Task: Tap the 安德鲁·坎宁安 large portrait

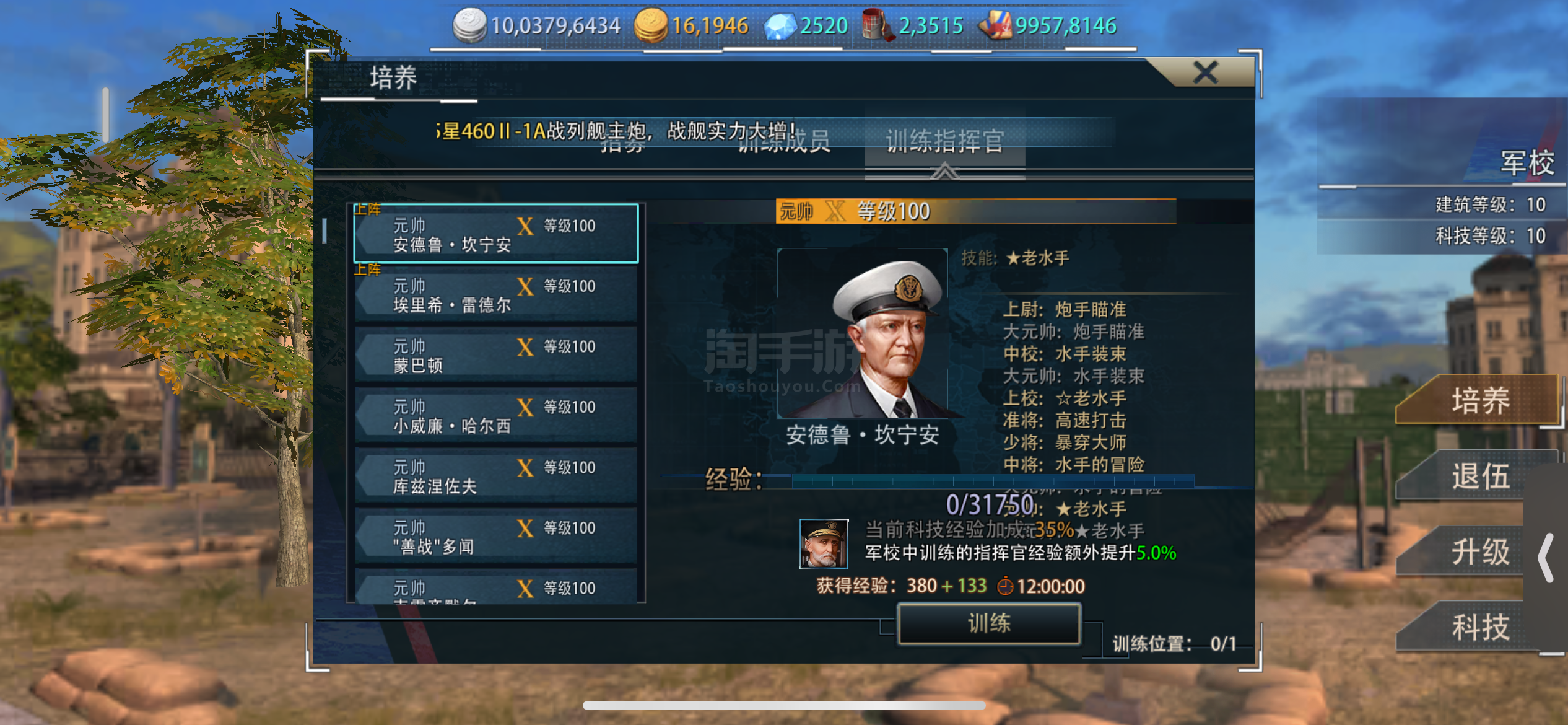Action: click(863, 333)
